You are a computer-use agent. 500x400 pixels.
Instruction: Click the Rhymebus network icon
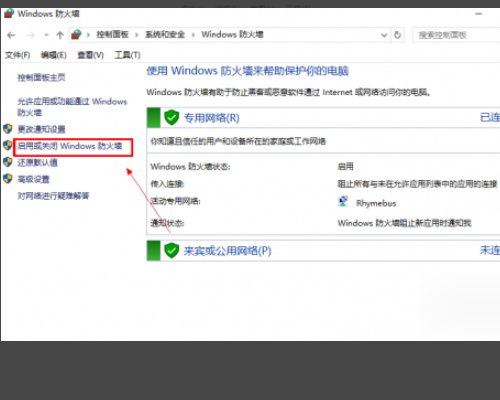click(x=343, y=202)
